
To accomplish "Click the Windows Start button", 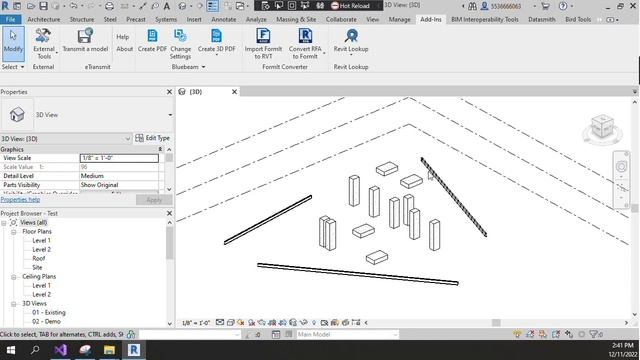I will [x=11, y=350].
